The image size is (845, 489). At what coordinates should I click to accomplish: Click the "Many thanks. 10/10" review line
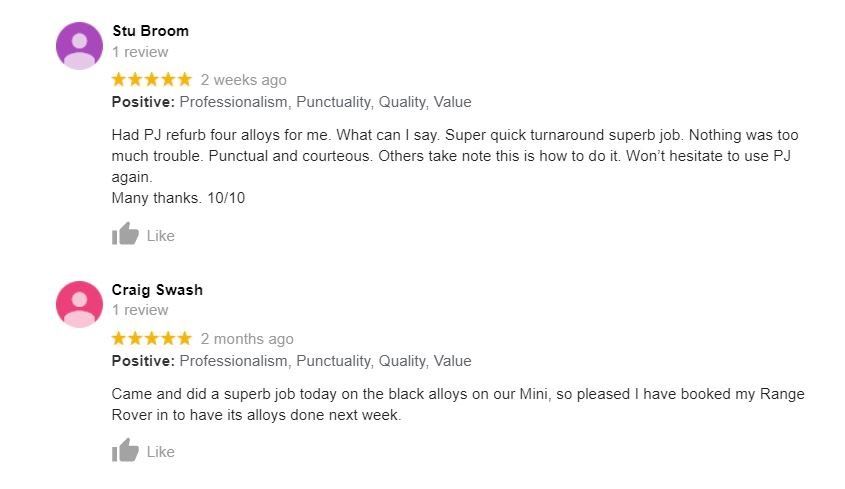click(178, 198)
